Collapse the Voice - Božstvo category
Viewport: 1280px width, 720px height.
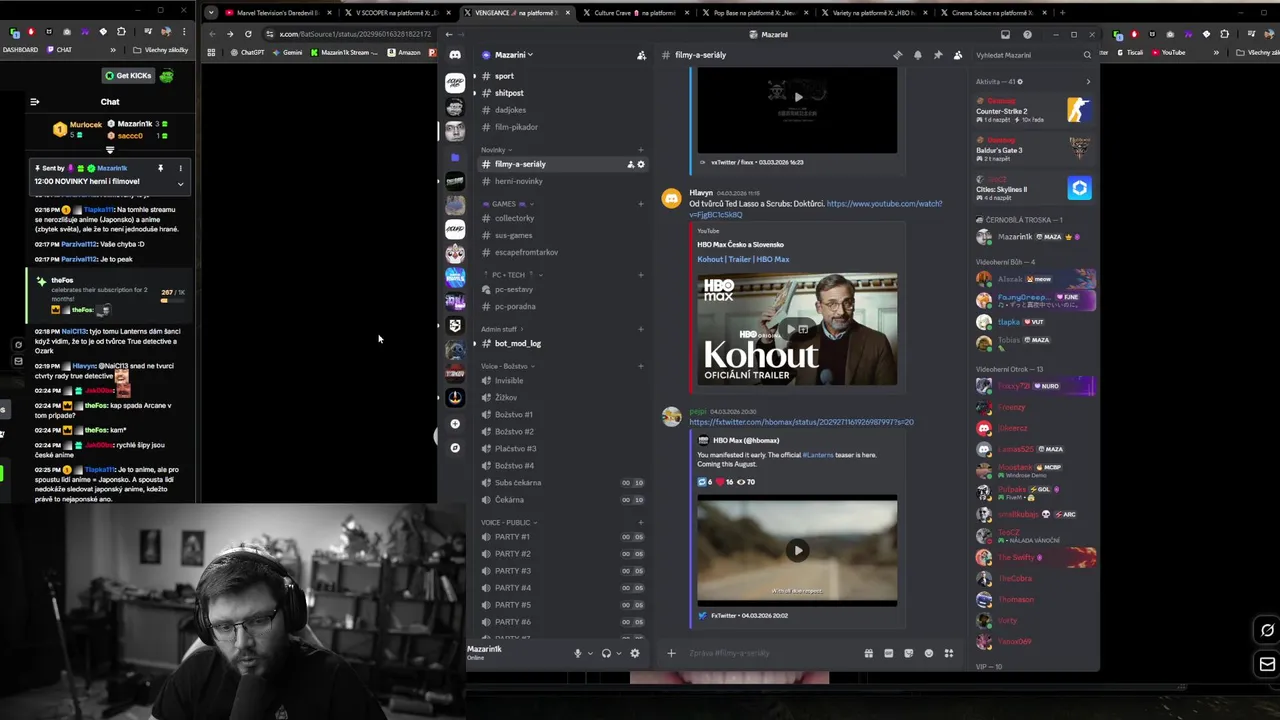tap(507, 366)
